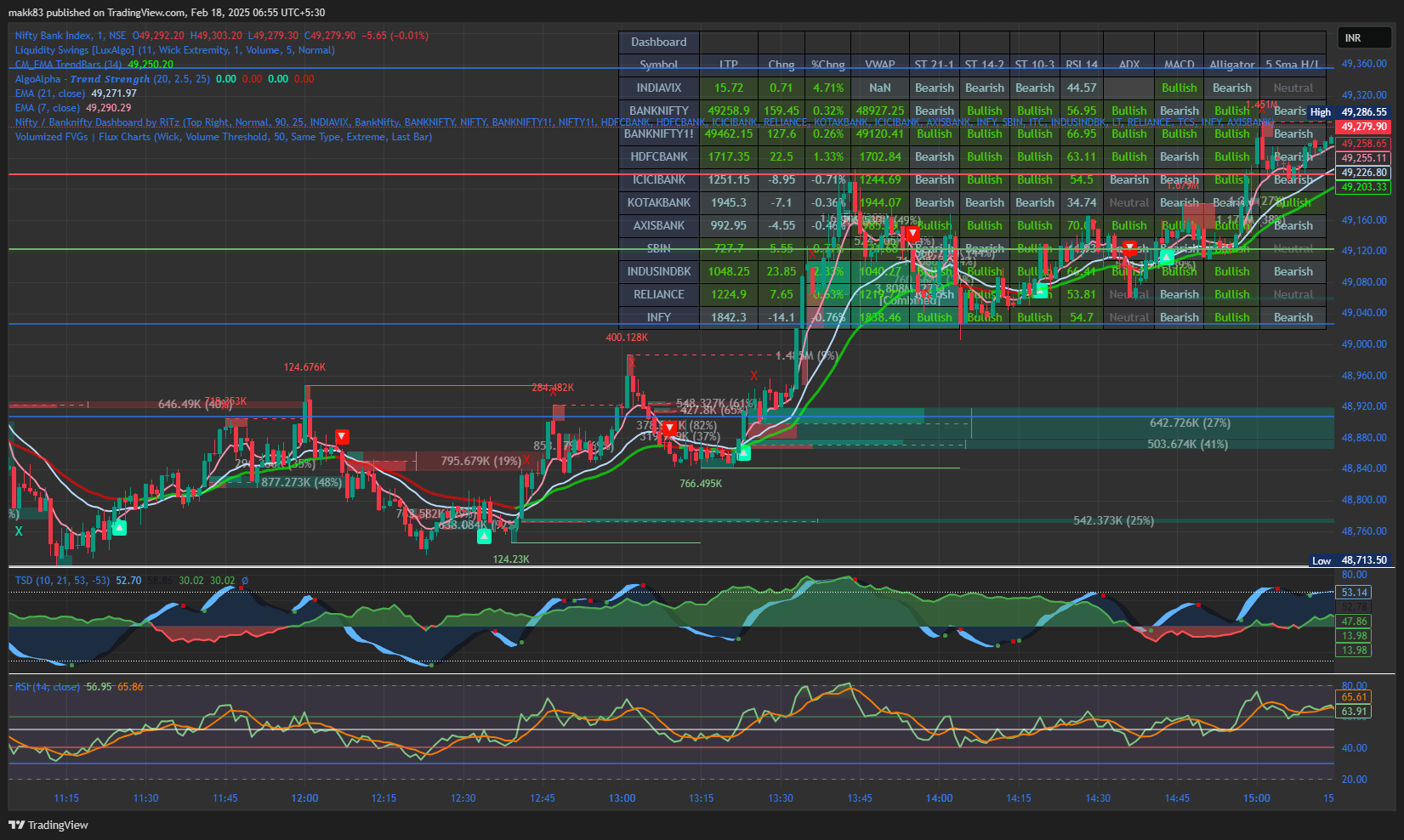The height and width of the screenshot is (840, 1404).
Task: Click the TradingView logo at bottom left
Action: click(x=48, y=825)
